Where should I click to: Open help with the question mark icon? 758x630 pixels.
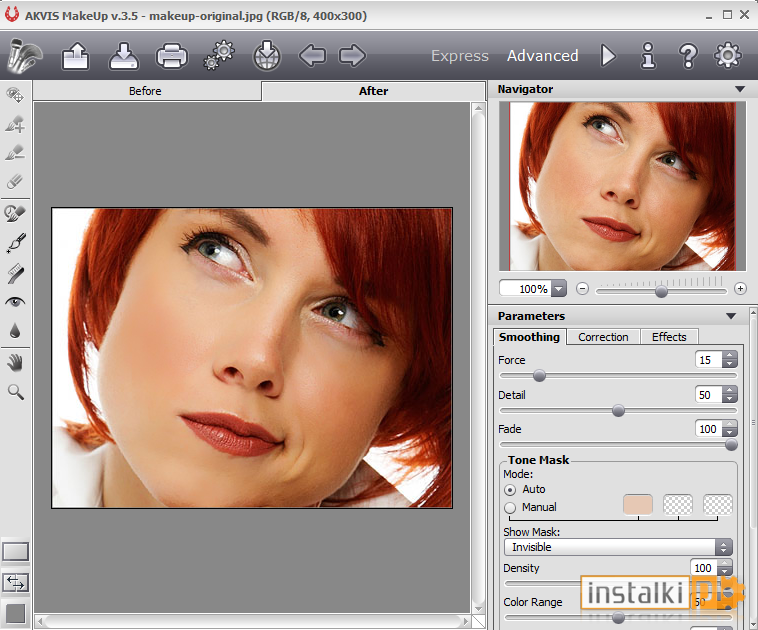click(688, 56)
